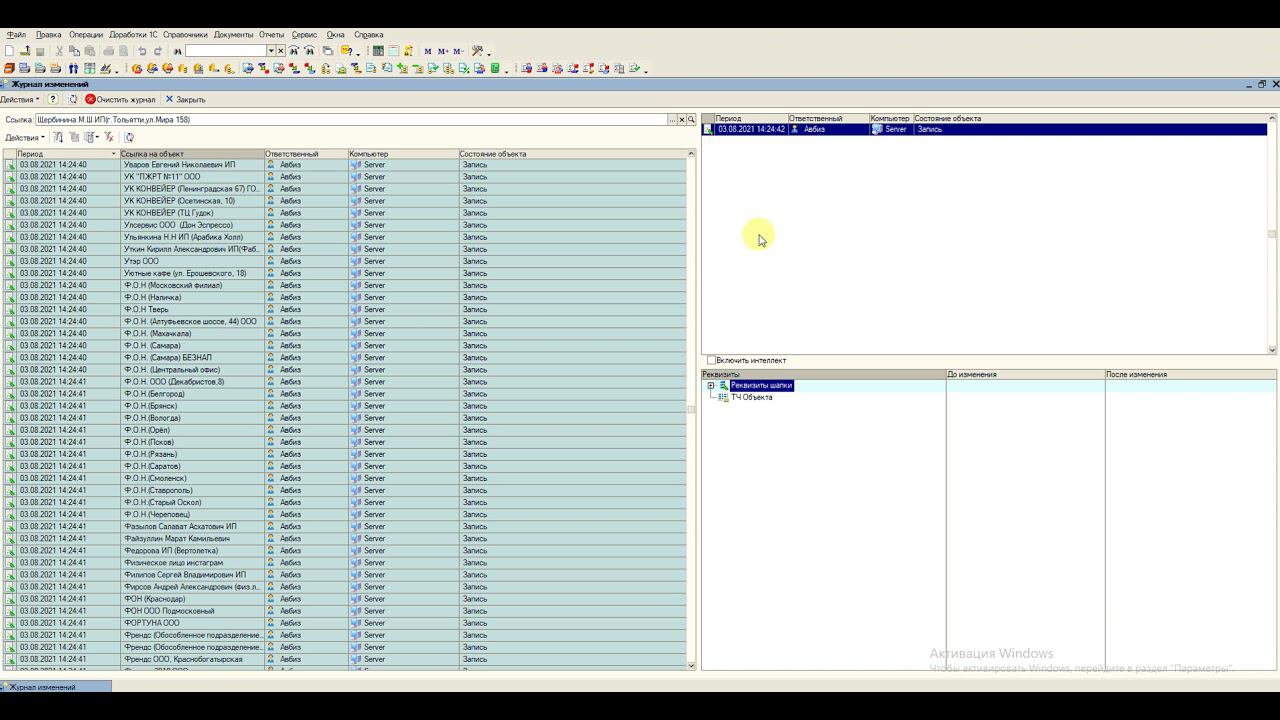Select the row Федорова ИП (Вертолетка)
This screenshot has width=1280, height=720.
coord(345,550)
